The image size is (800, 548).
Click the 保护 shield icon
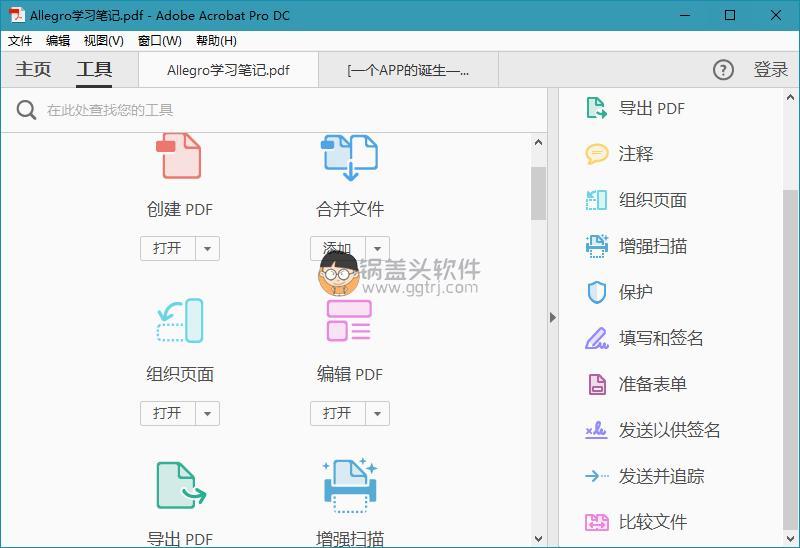(596, 292)
